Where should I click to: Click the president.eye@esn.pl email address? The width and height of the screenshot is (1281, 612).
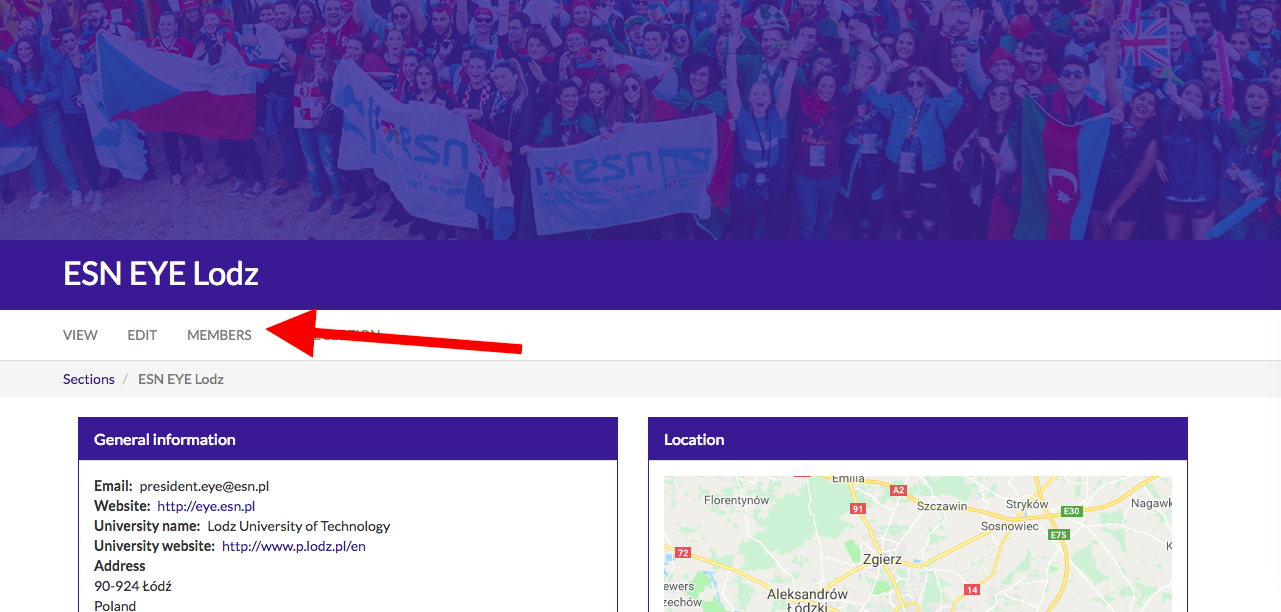[x=204, y=486]
